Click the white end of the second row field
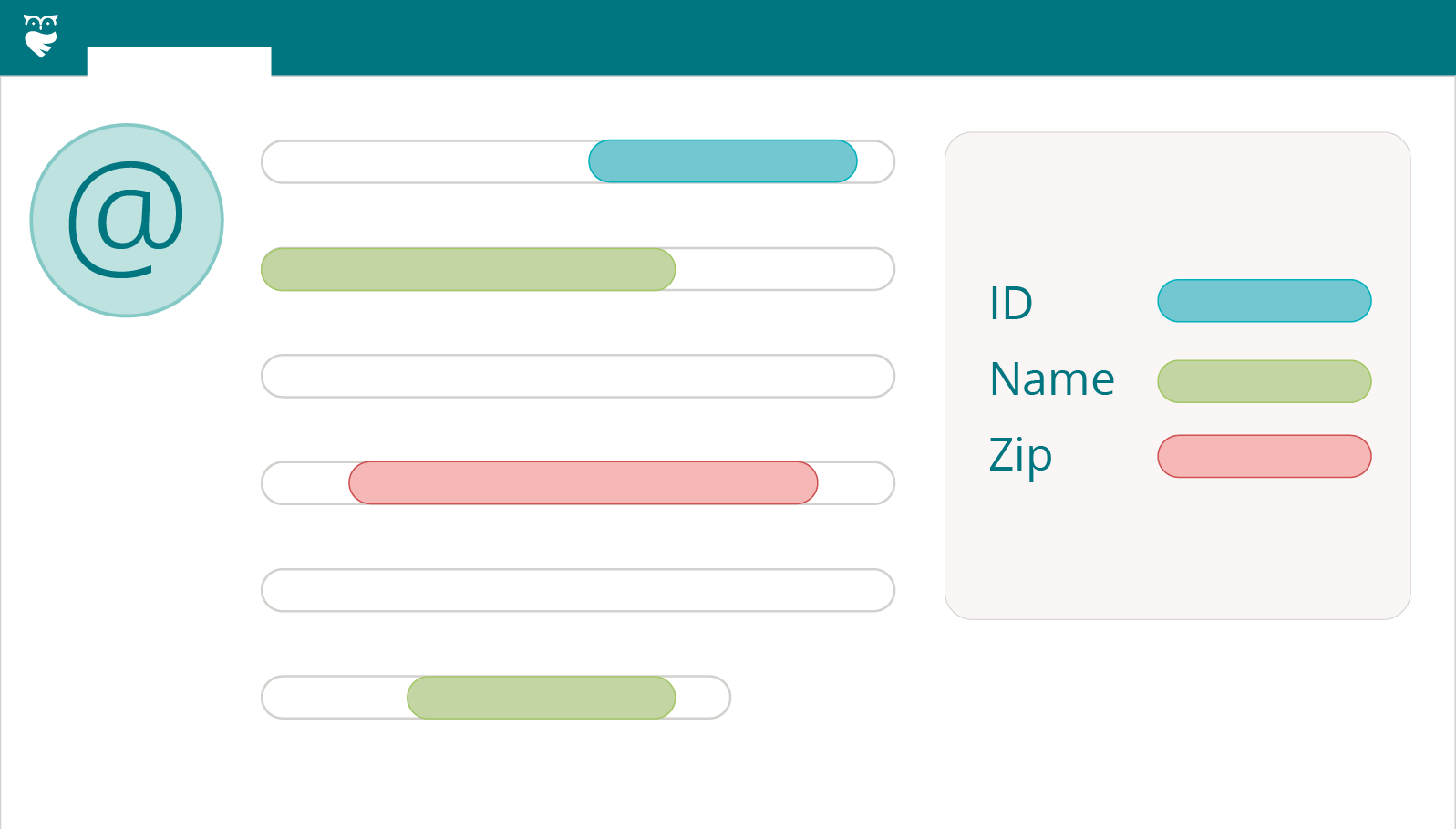This screenshot has height=829, width=1456. [784, 269]
